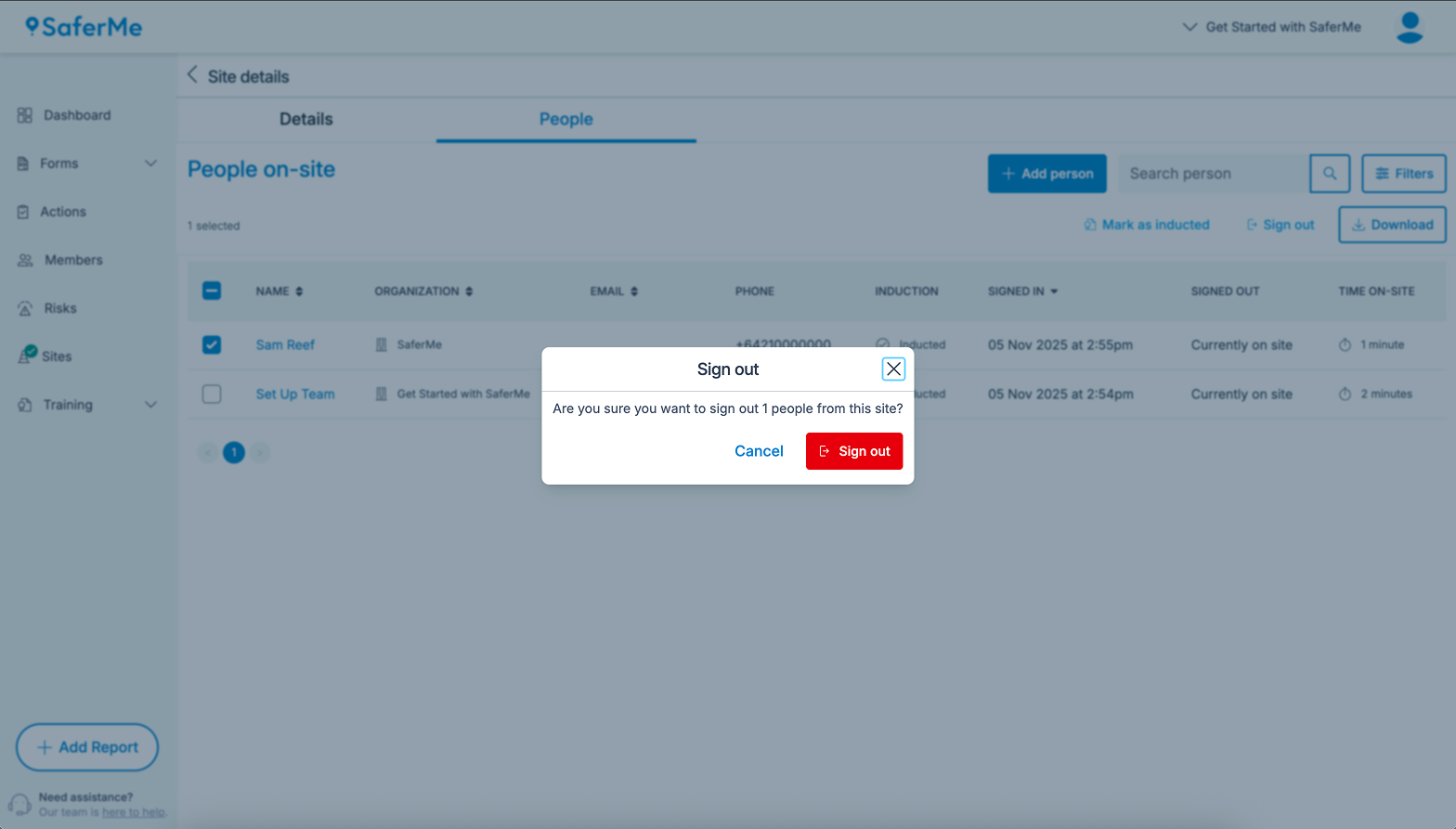Uncheck the Sam Reef row checkbox
Viewport: 1456px width, 829px height.
pyautogui.click(x=212, y=344)
